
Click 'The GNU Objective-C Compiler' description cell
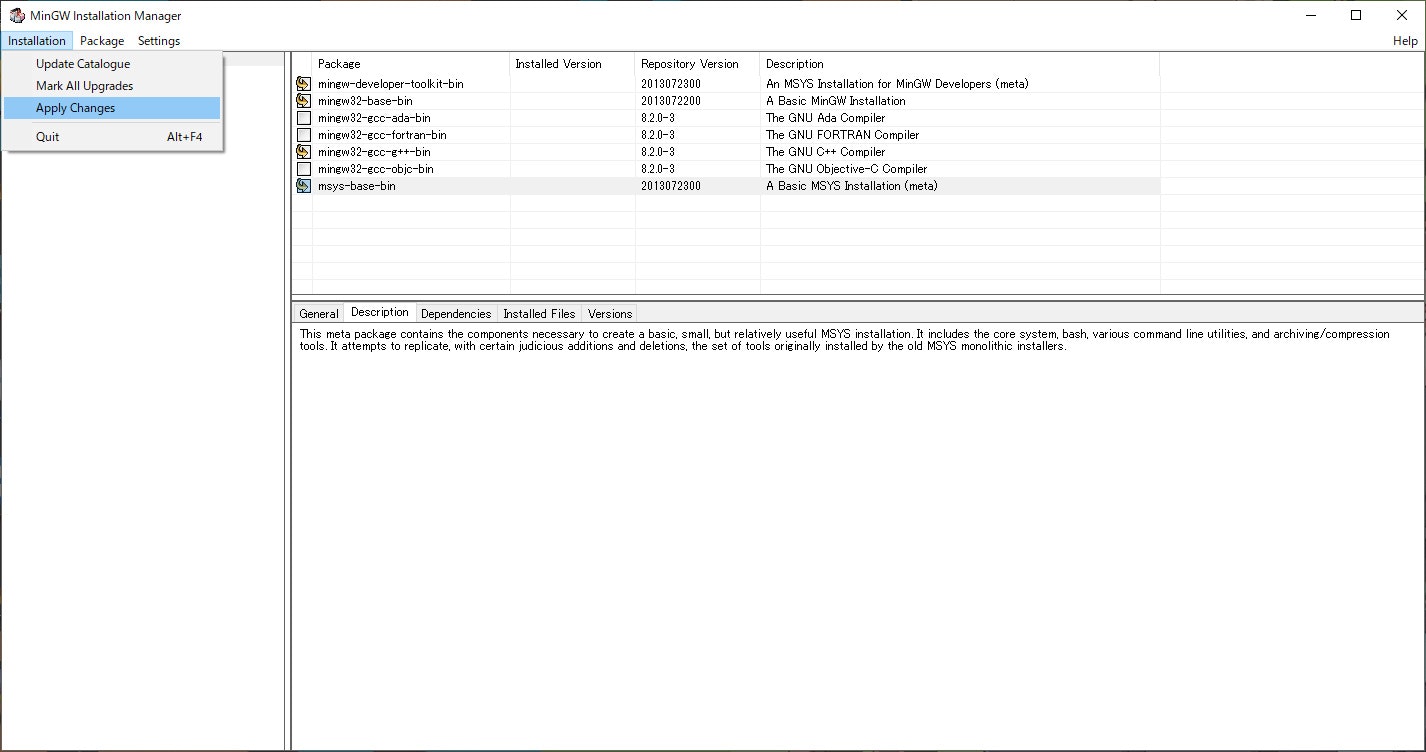[846, 169]
